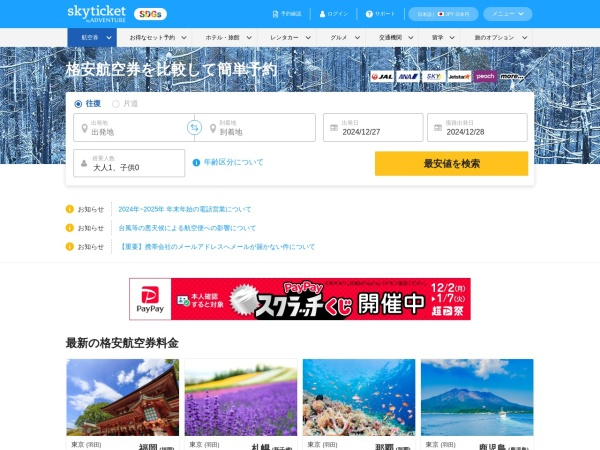
Task: Open the 札幌 lavender field thumbnail
Action: pos(241,397)
